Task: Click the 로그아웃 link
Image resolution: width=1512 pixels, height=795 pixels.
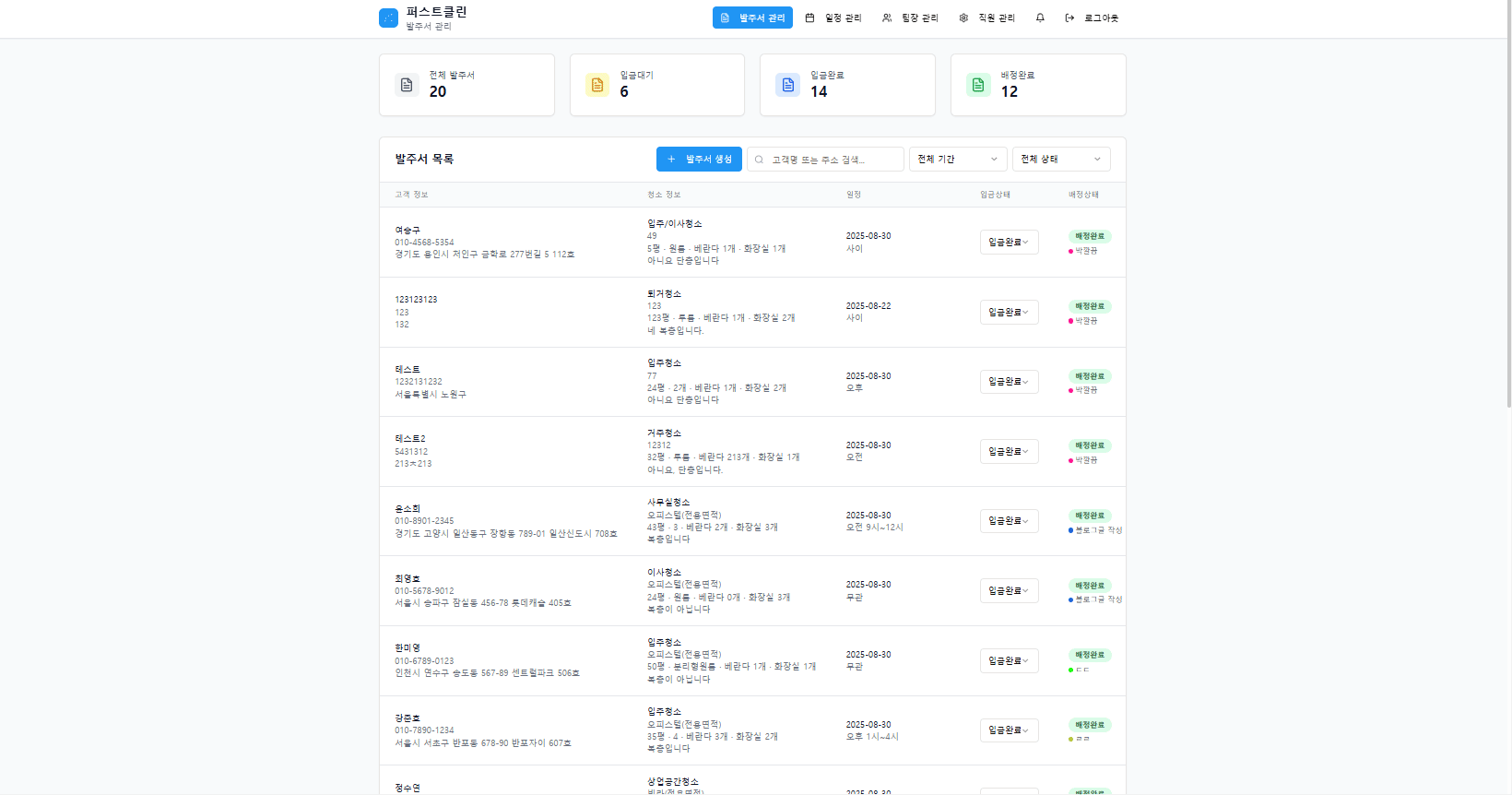Action: pos(1093,18)
